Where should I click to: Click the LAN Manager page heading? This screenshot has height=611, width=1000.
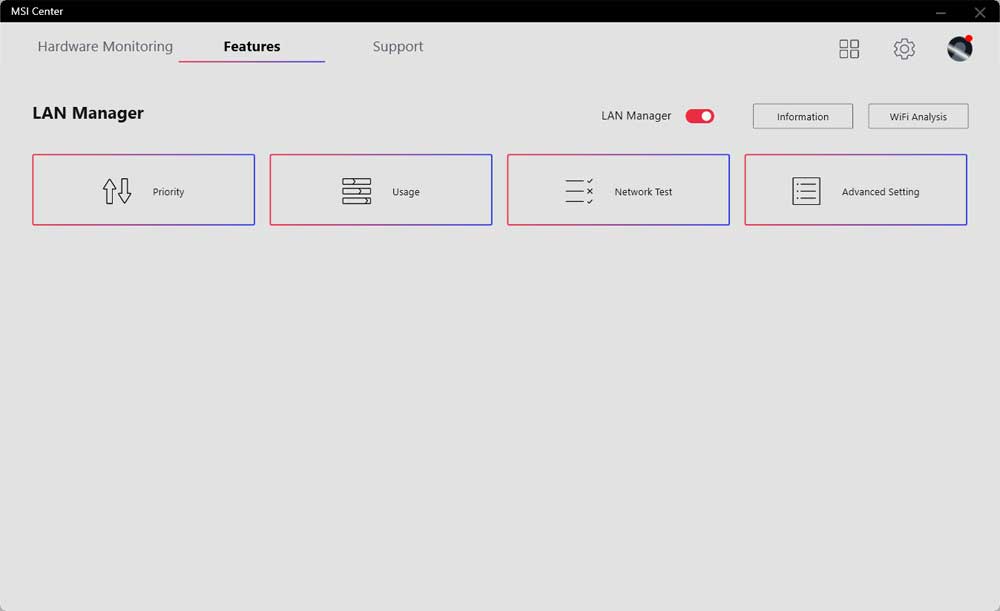coord(88,114)
